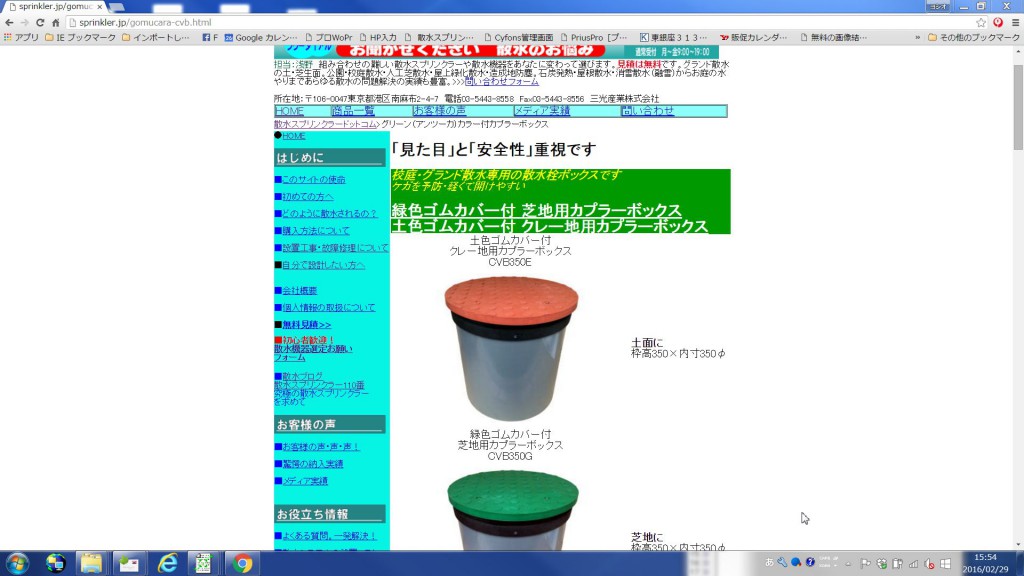Image resolution: width=1024 pixels, height=576 pixels.
Task: Click the お聞かせください banner at page top
Action: click(x=496, y=51)
